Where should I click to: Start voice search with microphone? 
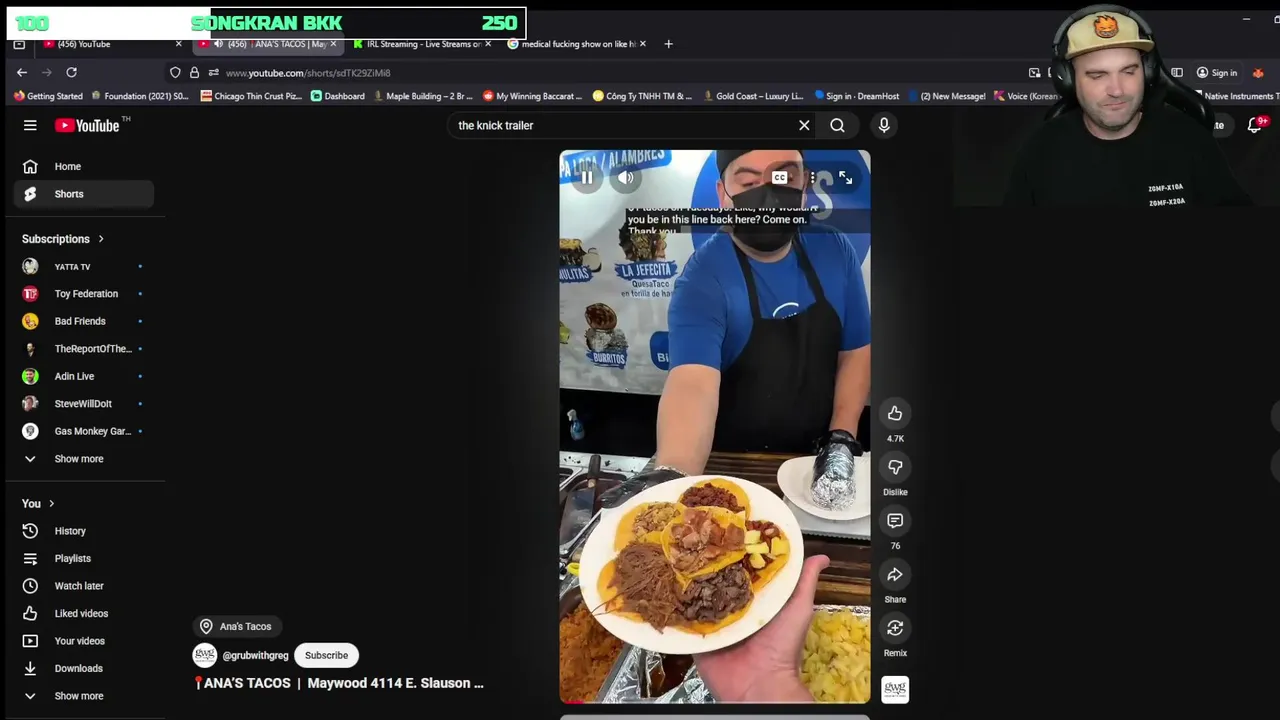pyautogui.click(x=884, y=125)
